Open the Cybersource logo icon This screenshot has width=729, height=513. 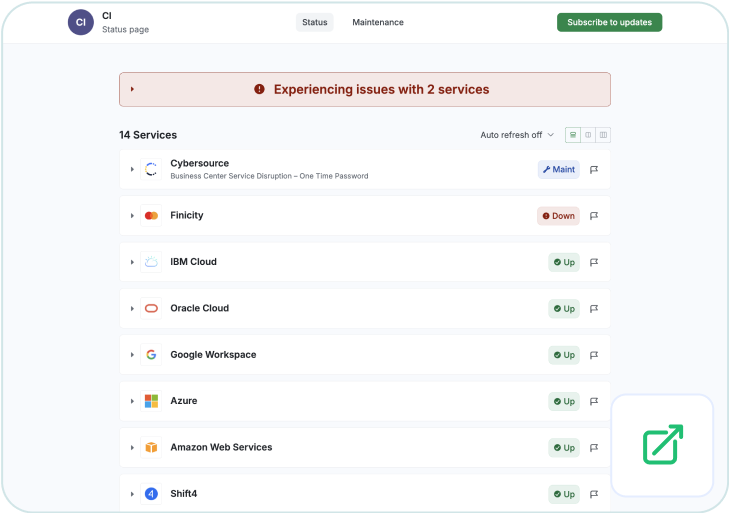point(151,169)
